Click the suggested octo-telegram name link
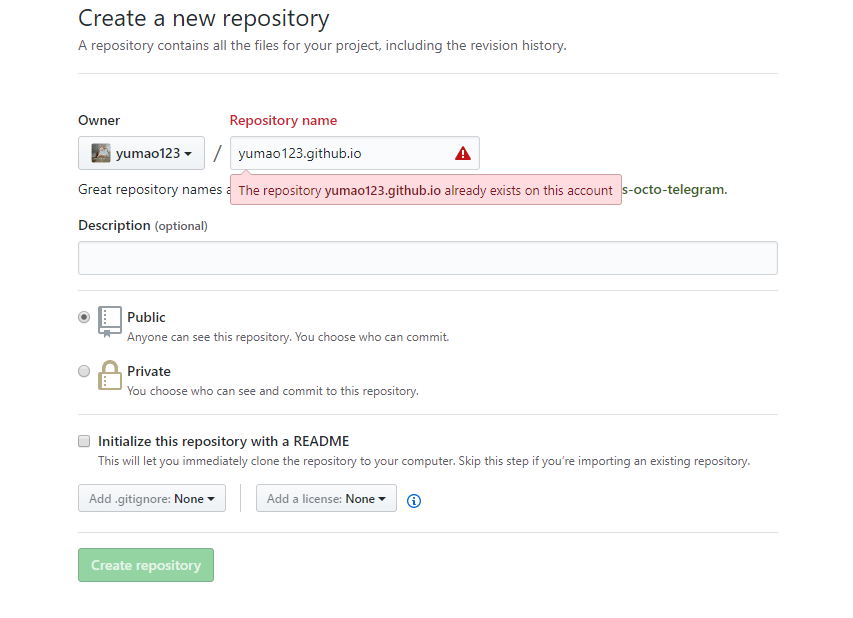This screenshot has width=853, height=618. pos(674,189)
